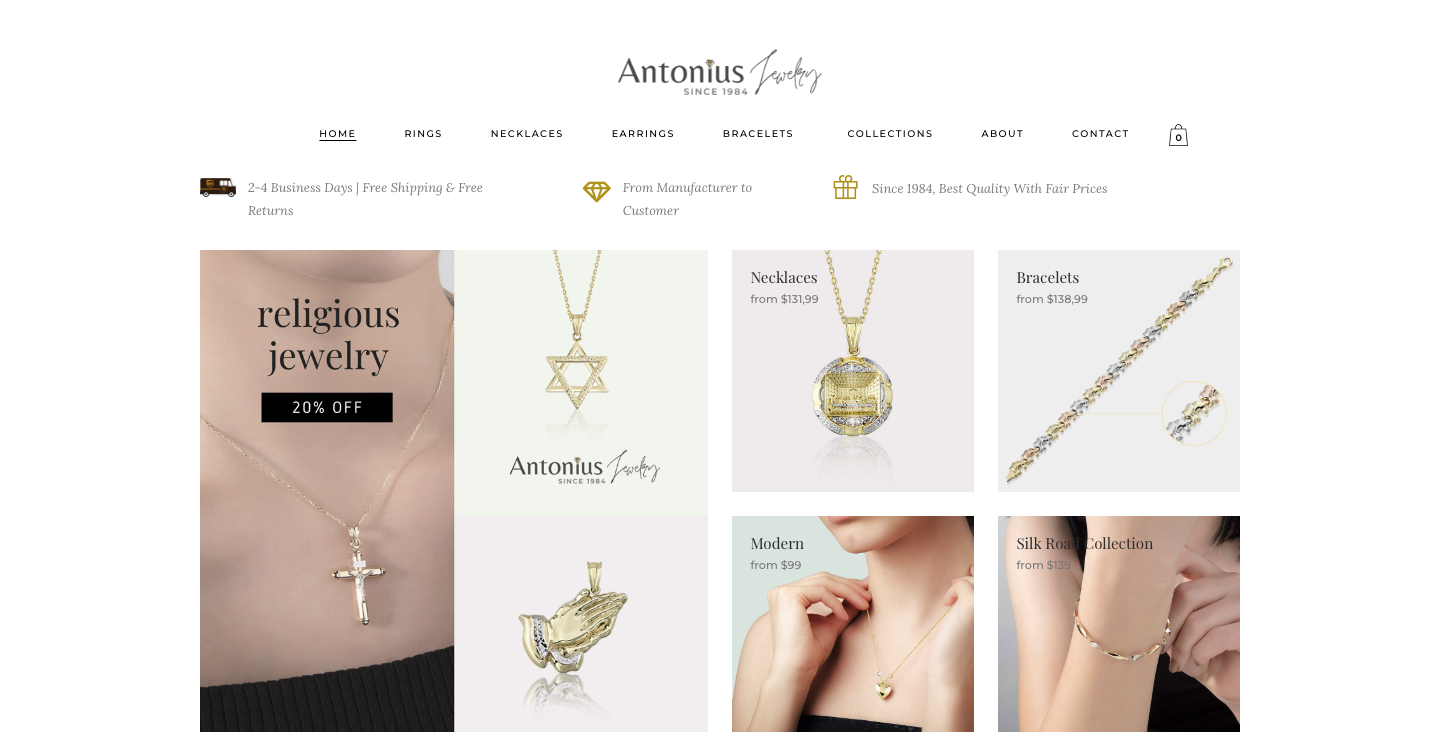Click the gift box icon
Screen dimensions: 1440x732
[x=846, y=188]
